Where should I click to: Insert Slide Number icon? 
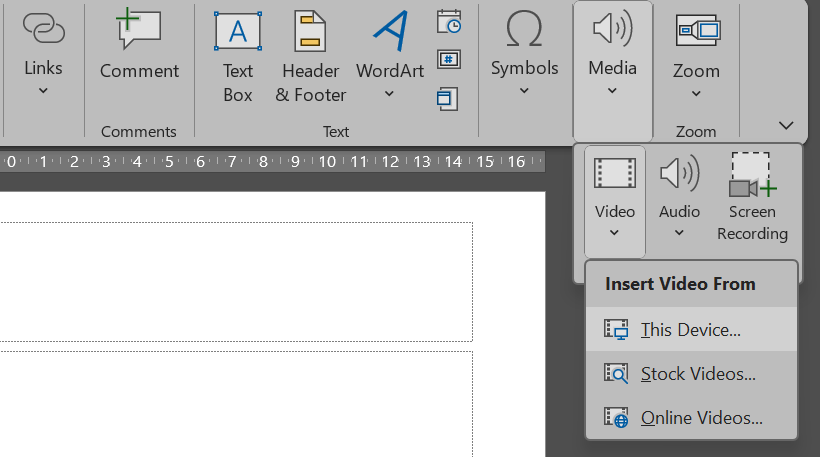pos(449,60)
